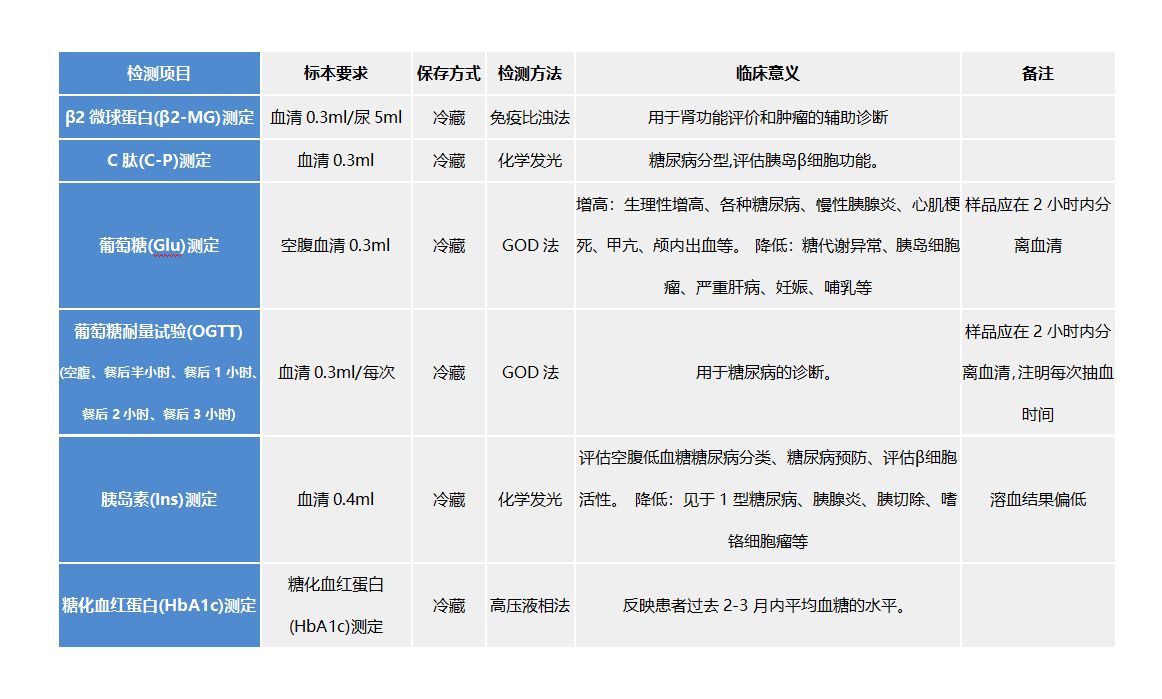Click 冷藏 in the 糖化血红蛋白 row
Image resolution: width=1162 pixels, height=699 pixels.
(x=448, y=606)
